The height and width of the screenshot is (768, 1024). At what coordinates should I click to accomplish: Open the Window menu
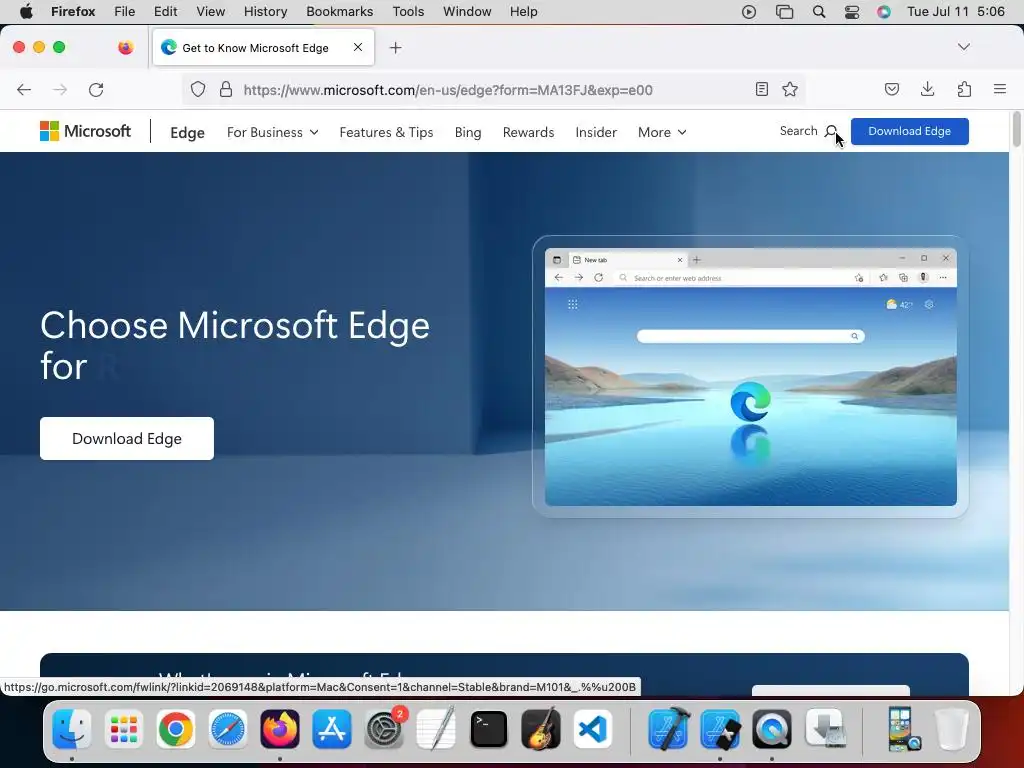point(467,12)
